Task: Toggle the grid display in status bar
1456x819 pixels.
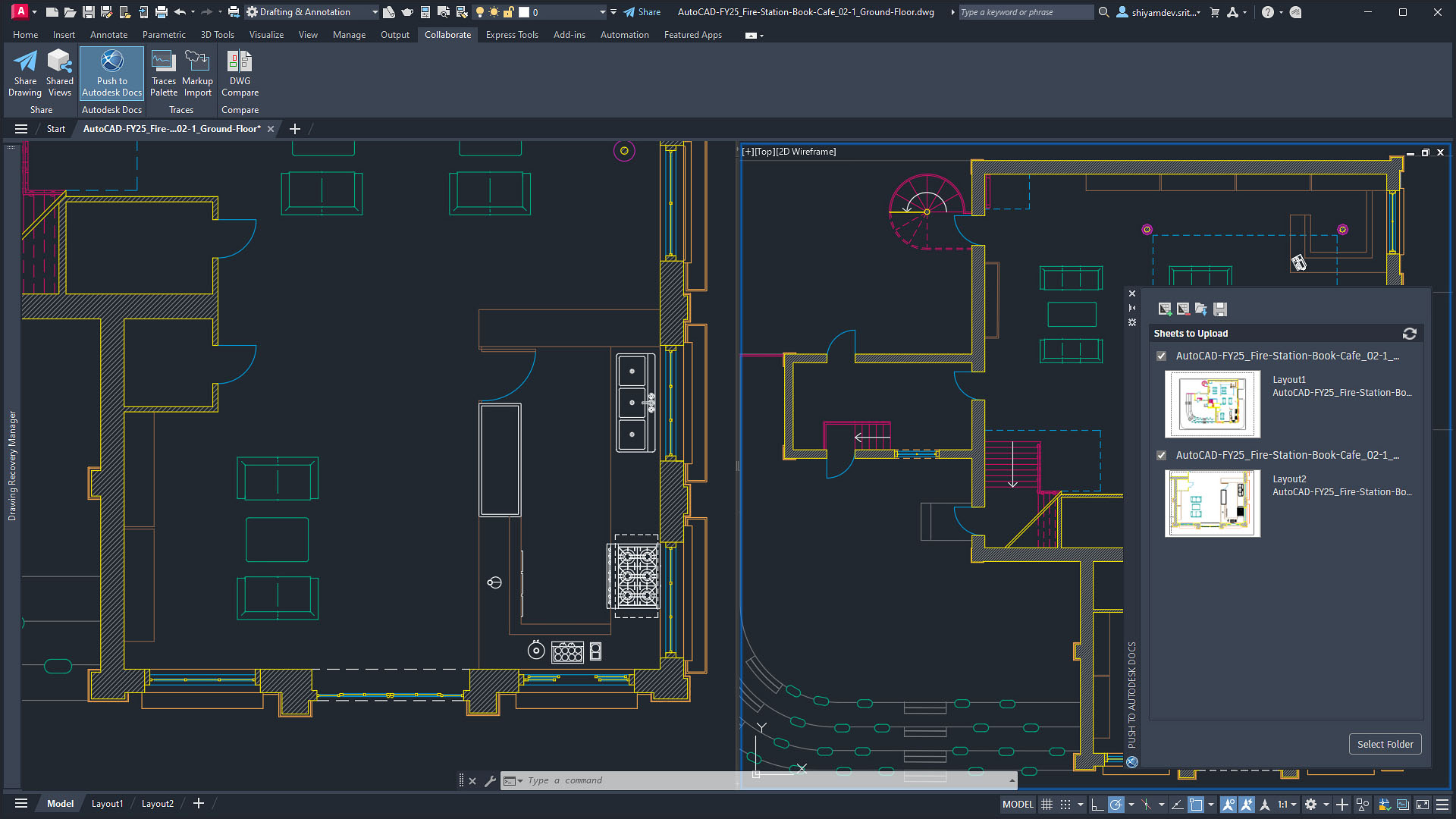Action: coord(1047,805)
